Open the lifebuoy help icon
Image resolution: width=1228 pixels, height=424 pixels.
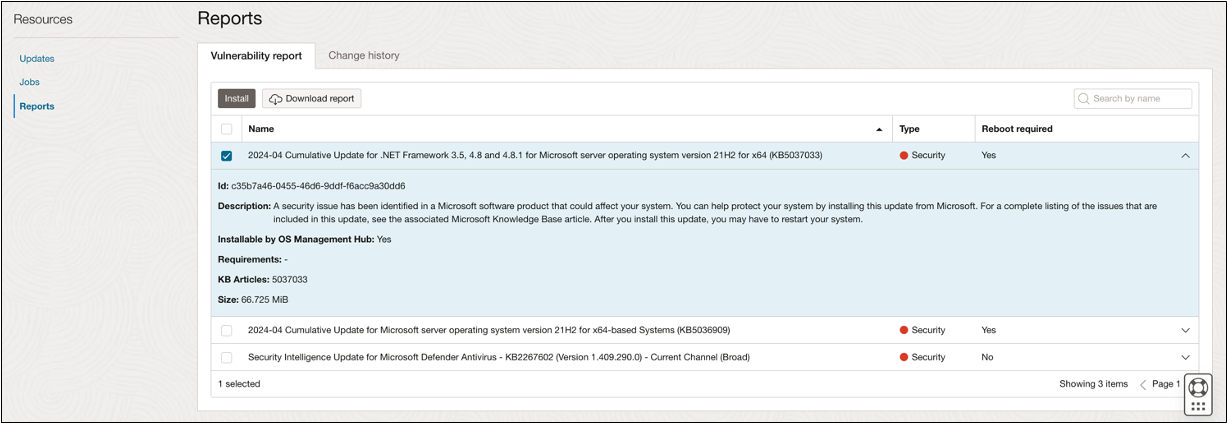(x=1198, y=387)
